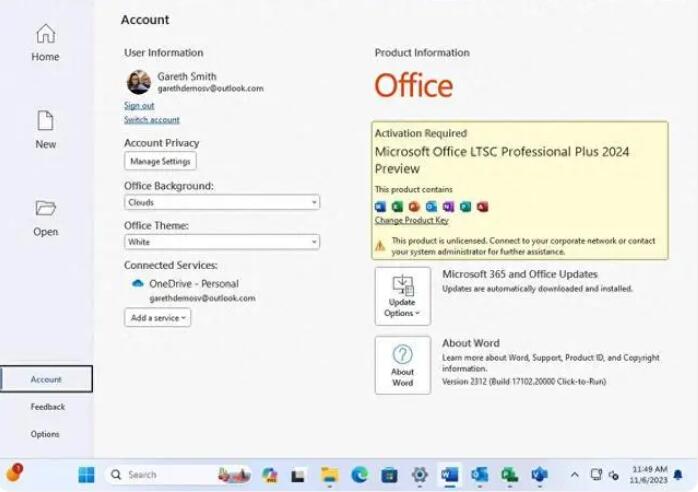Click the Publisher icon in product contents

pyautogui.click(x=465, y=207)
